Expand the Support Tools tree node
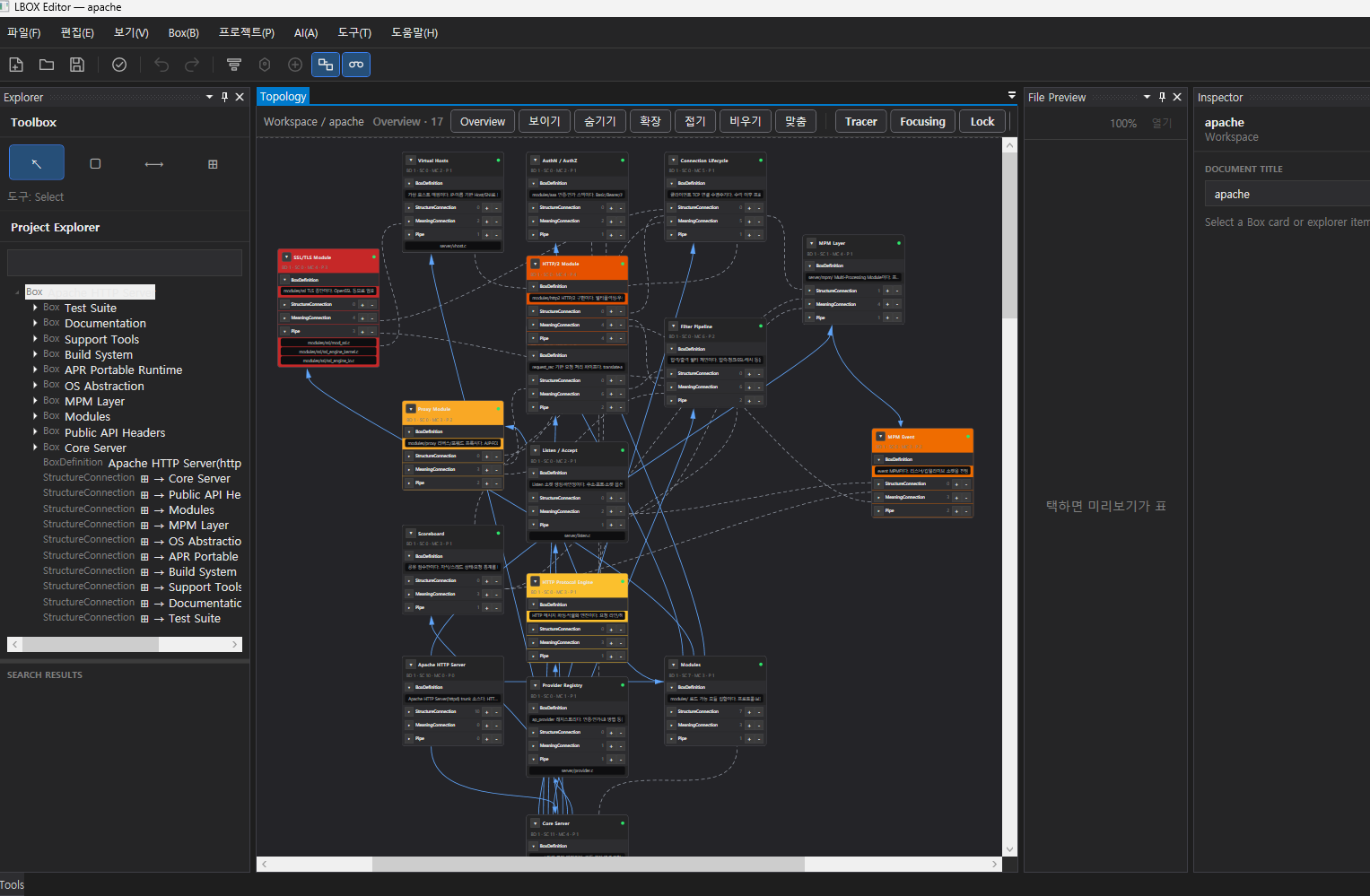 coord(35,339)
